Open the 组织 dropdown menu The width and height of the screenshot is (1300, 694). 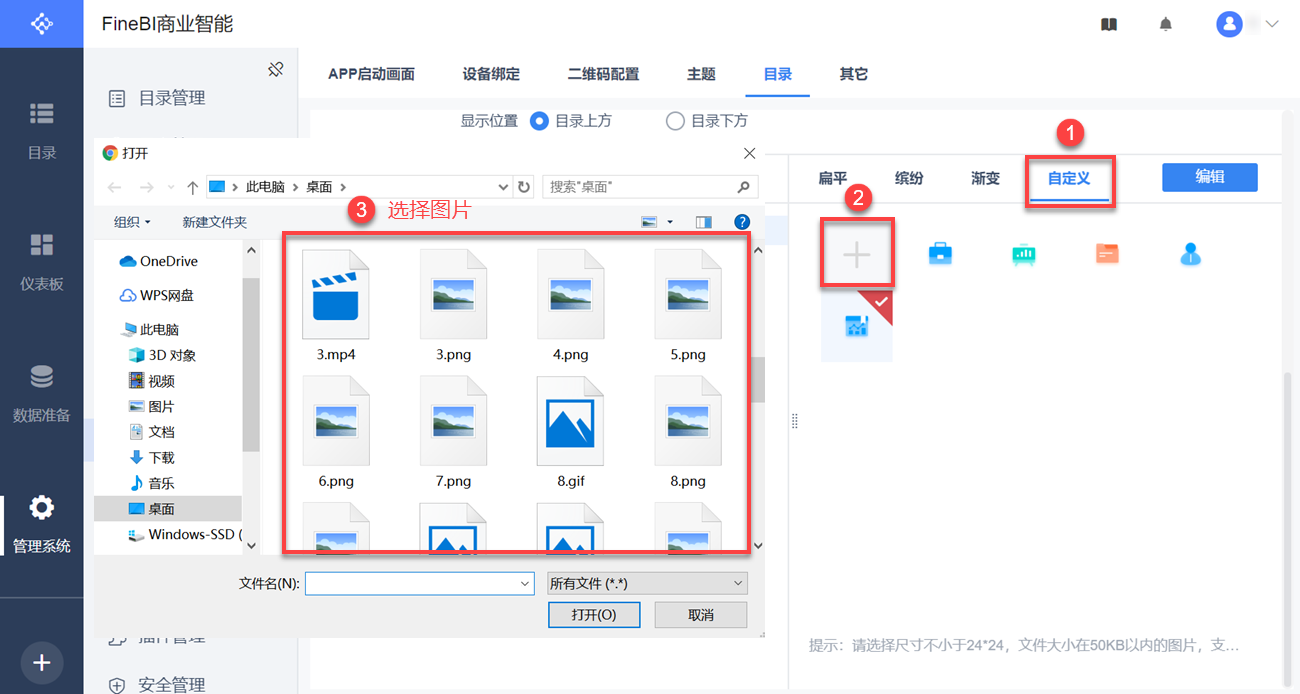click(132, 222)
